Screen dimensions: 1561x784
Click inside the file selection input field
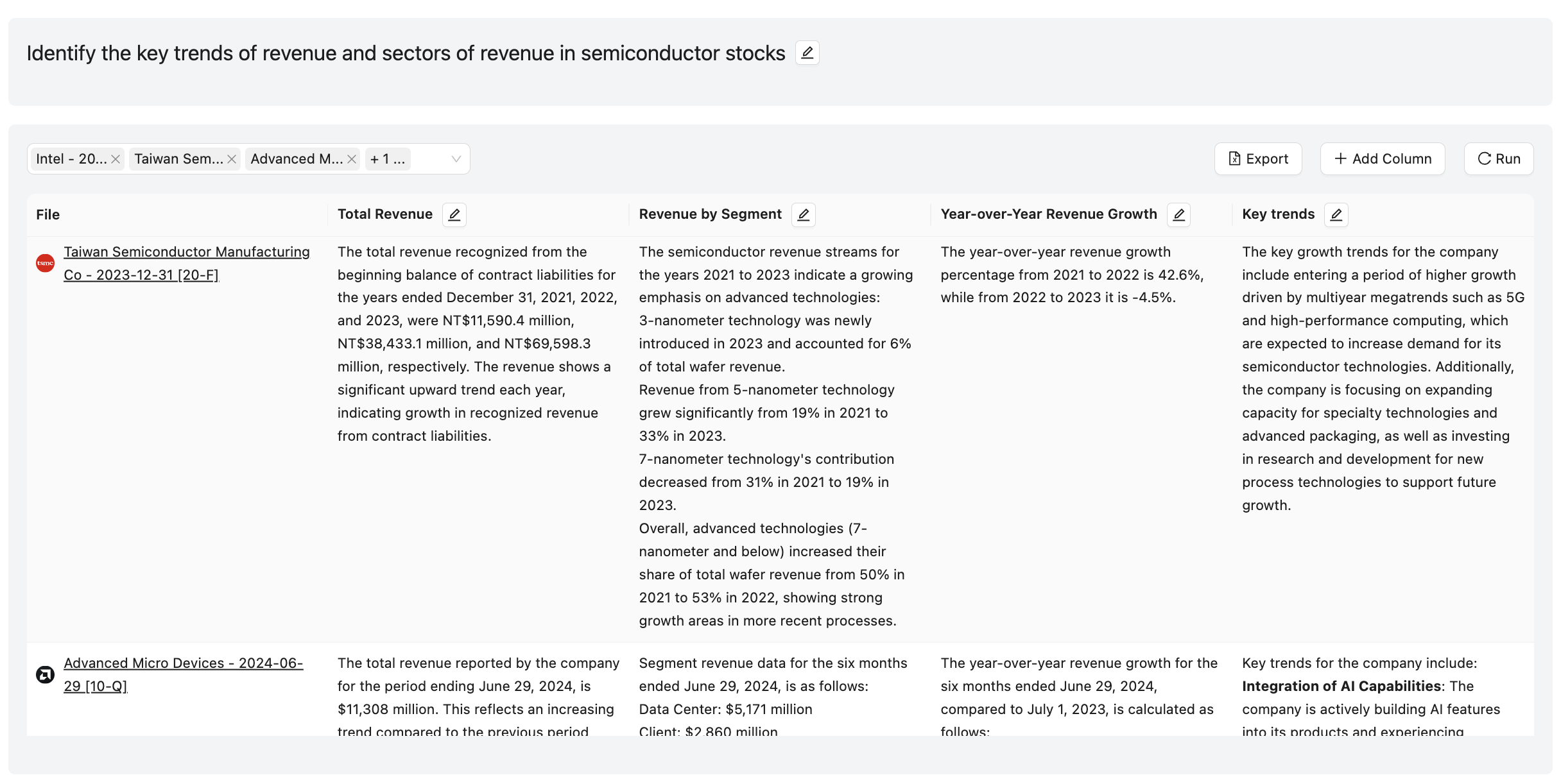point(429,159)
